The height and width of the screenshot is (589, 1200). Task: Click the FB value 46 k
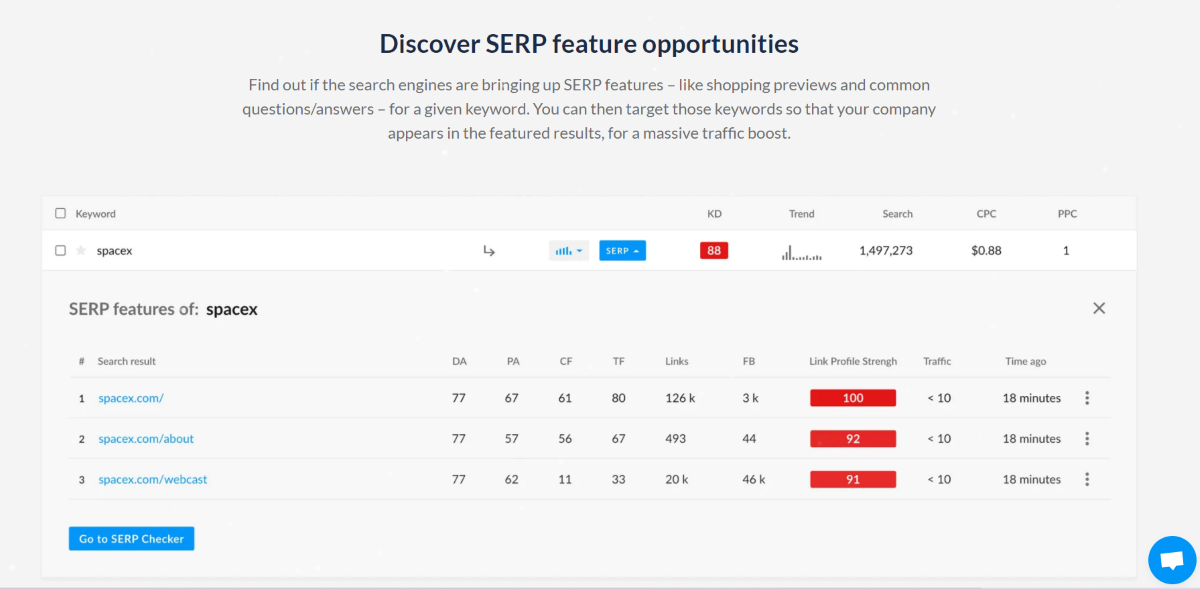[754, 479]
